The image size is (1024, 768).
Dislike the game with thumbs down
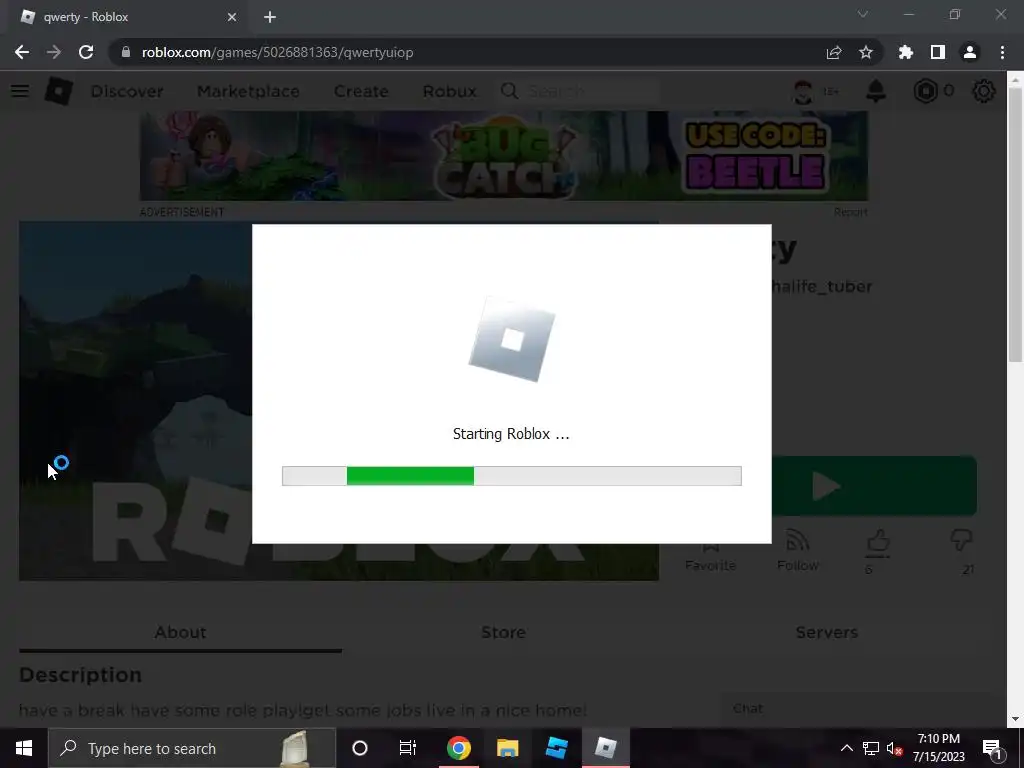point(961,541)
